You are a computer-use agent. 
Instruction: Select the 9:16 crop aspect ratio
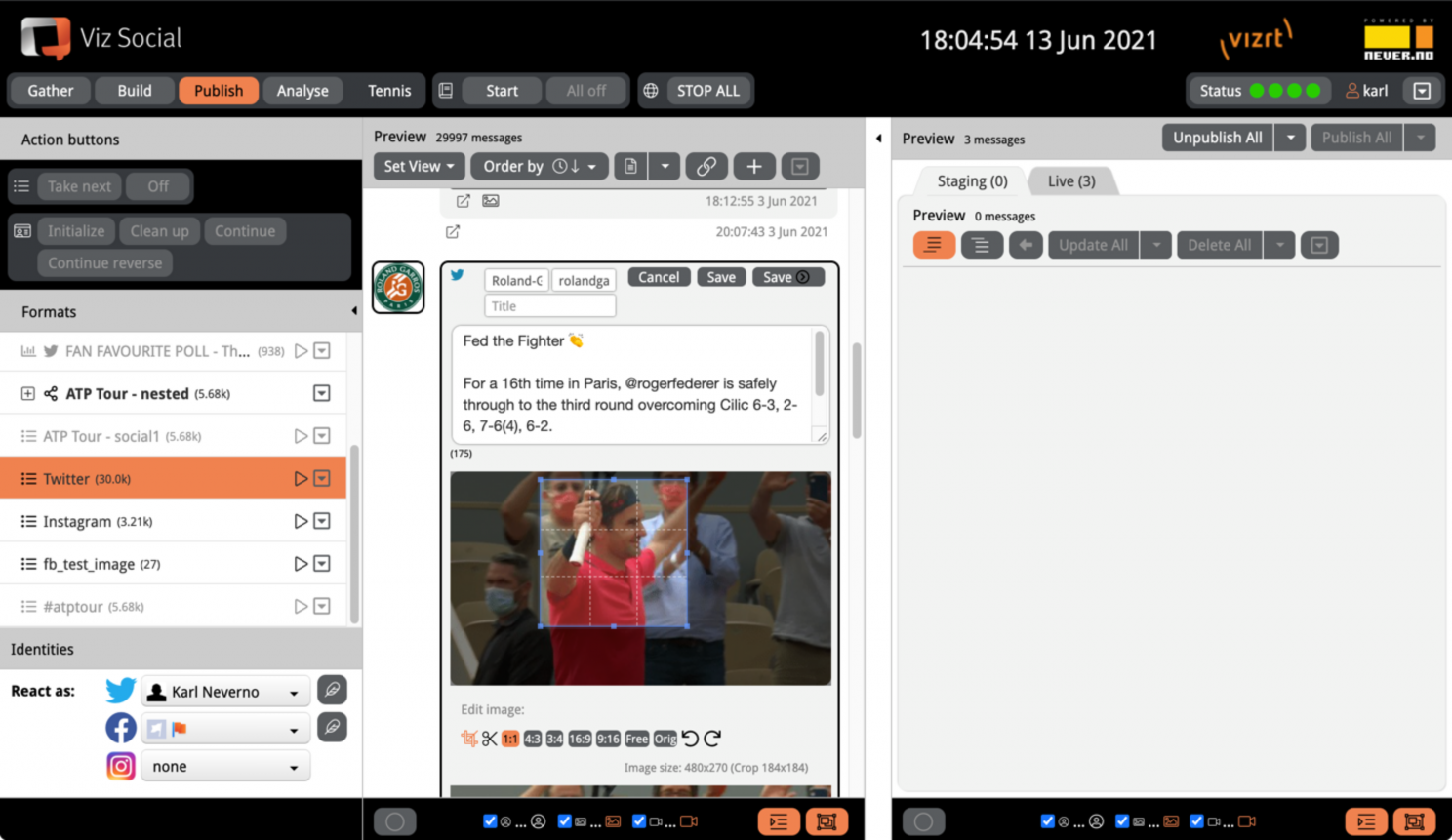[x=608, y=740]
